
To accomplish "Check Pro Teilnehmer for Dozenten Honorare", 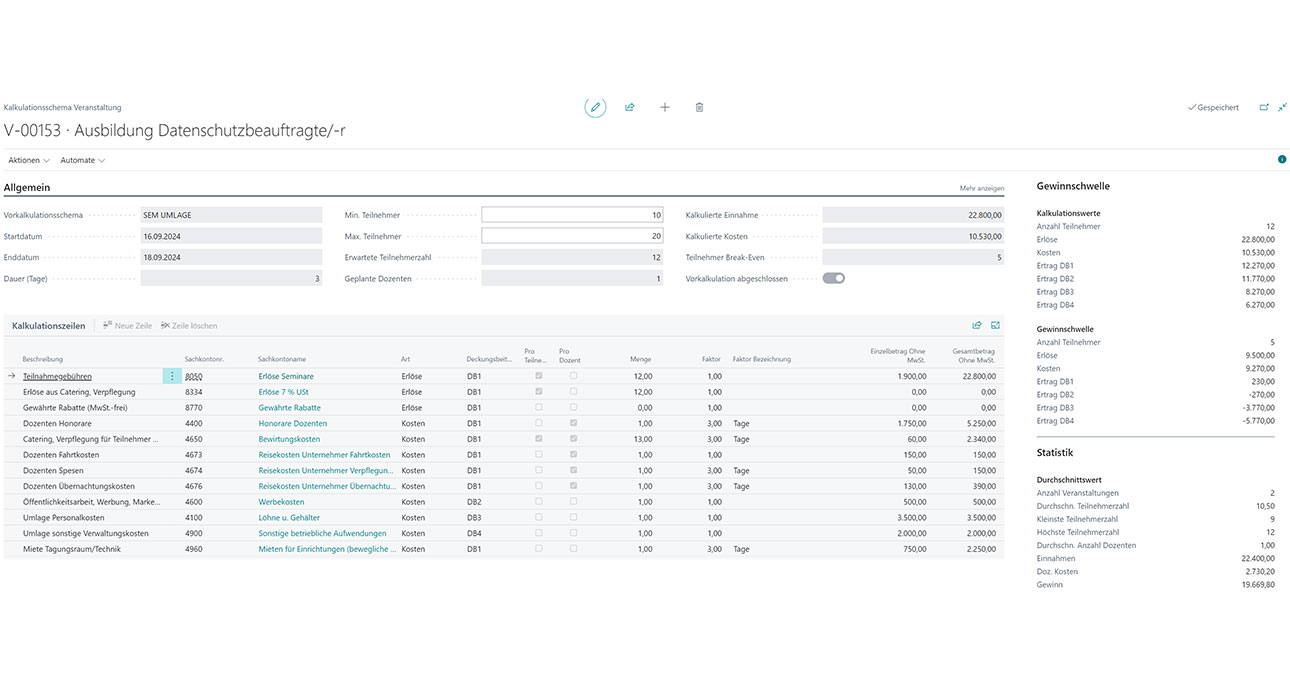I will pyautogui.click(x=540, y=423).
